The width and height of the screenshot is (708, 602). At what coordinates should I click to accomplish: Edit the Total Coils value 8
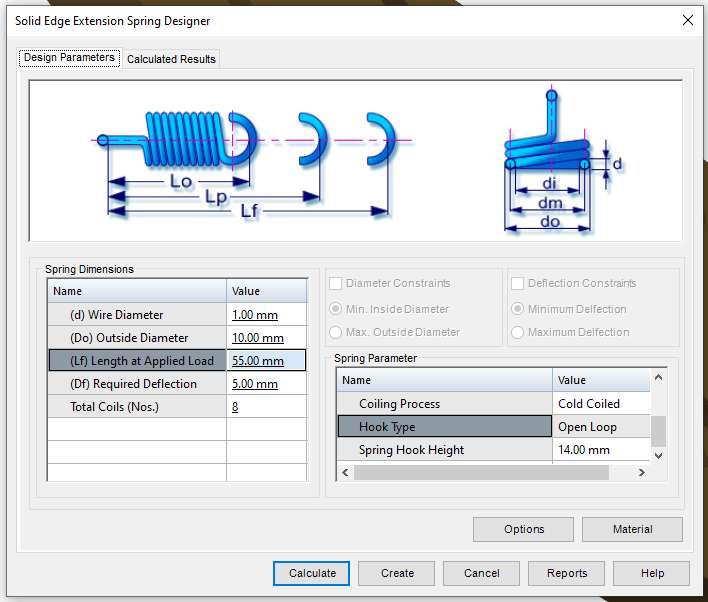[266, 407]
